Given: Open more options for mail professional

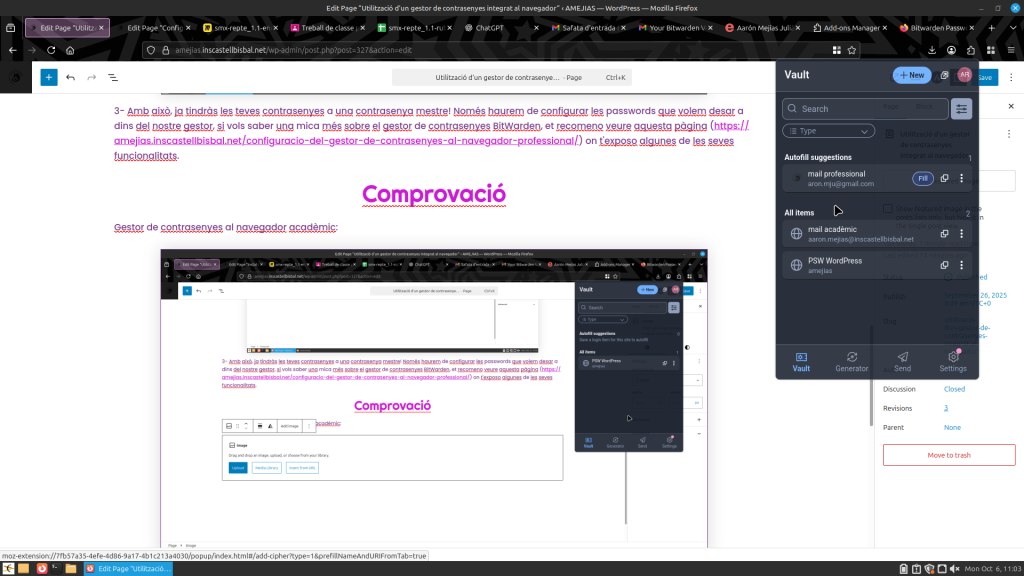Looking at the screenshot, I should coord(962,178).
